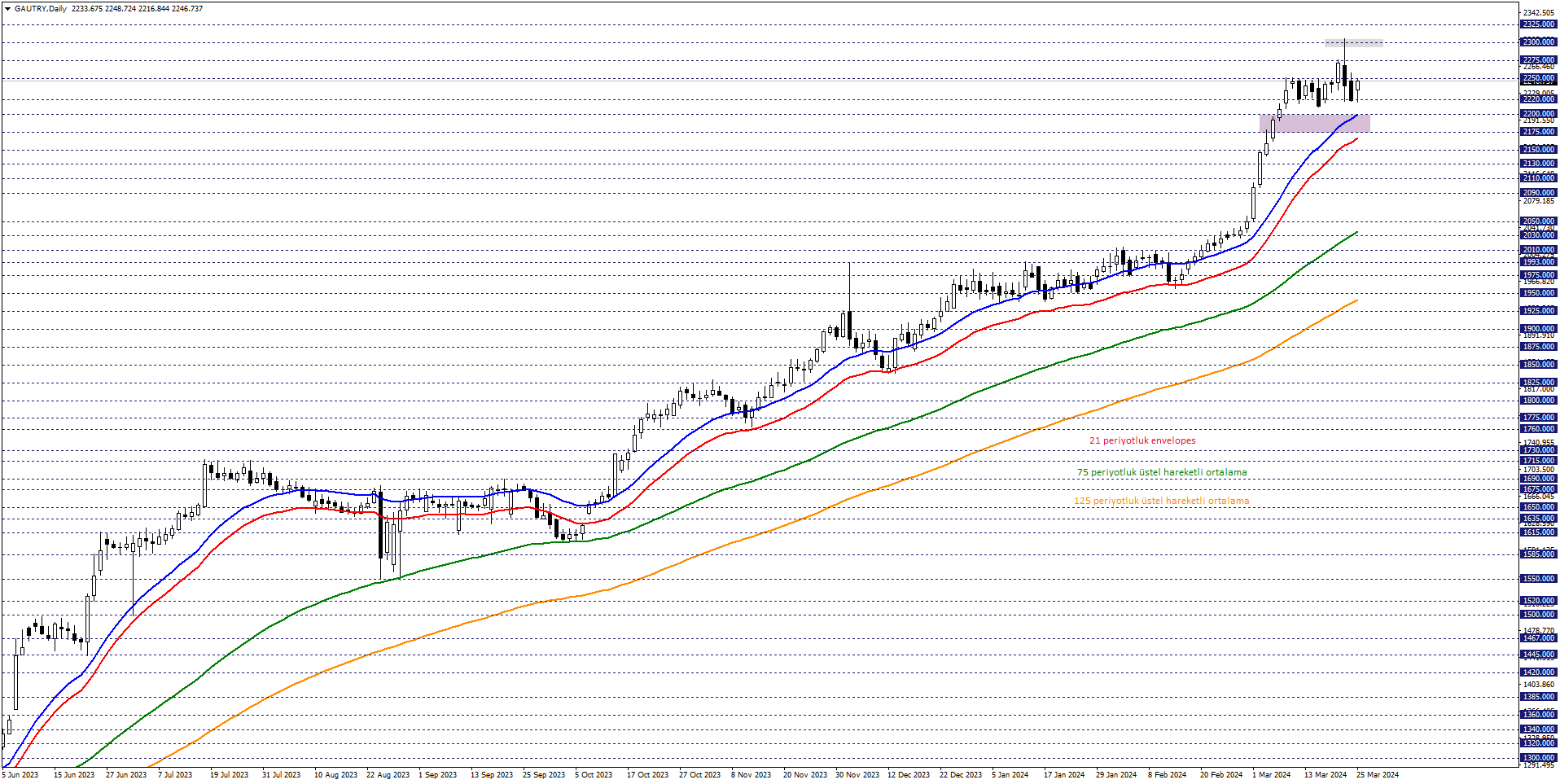This screenshot has height=784, width=1560.
Task: Click the gray resistance rectangle near 2300
Action: pos(1353,43)
